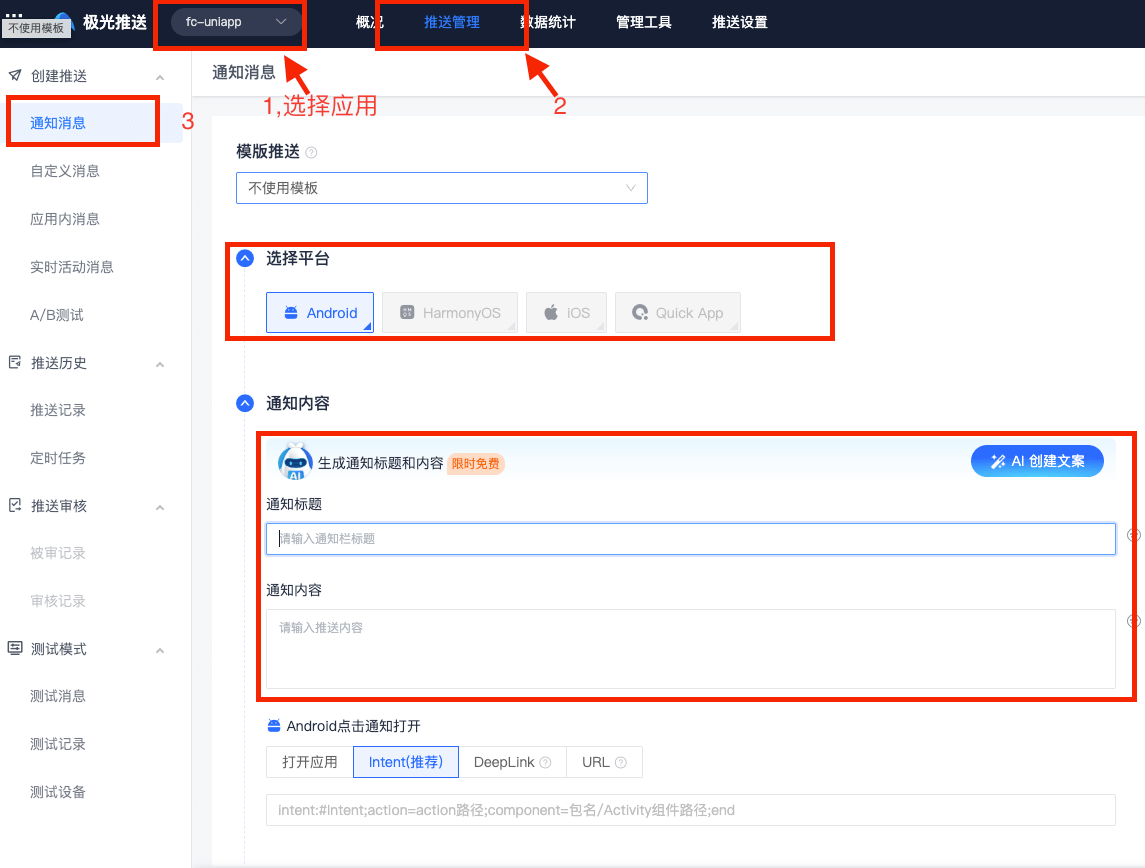This screenshot has height=868, width=1145.
Task: Enable the iOS platform option
Action: 567,313
